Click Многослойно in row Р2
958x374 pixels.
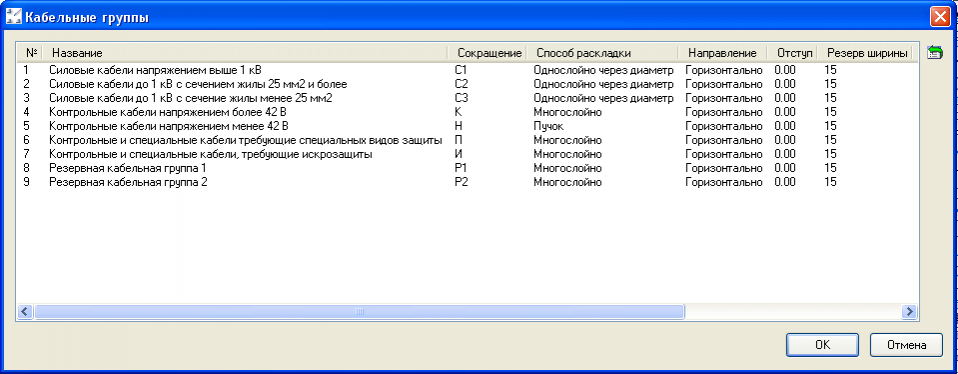tap(568, 182)
